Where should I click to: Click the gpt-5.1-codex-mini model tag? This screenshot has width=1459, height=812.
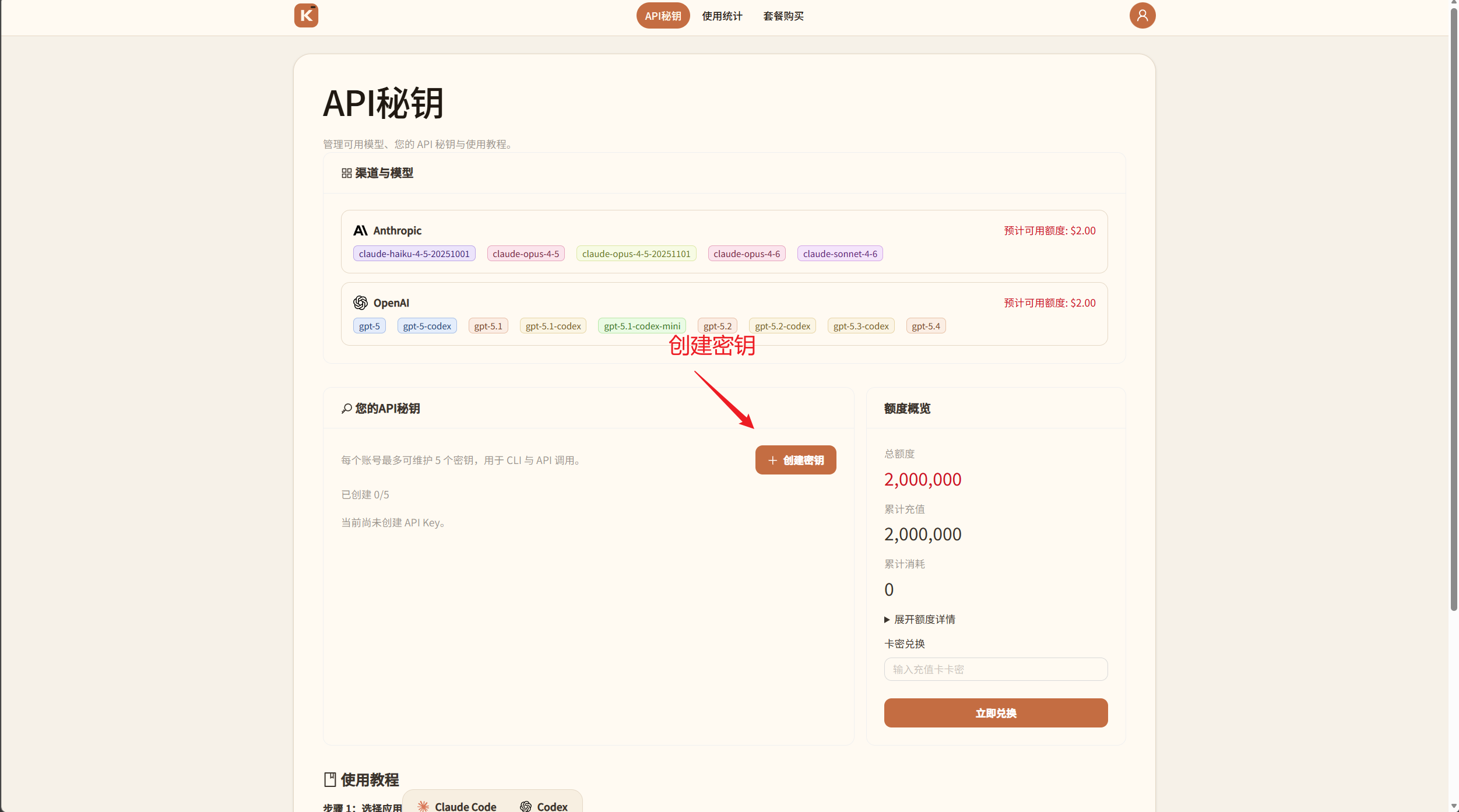642,326
